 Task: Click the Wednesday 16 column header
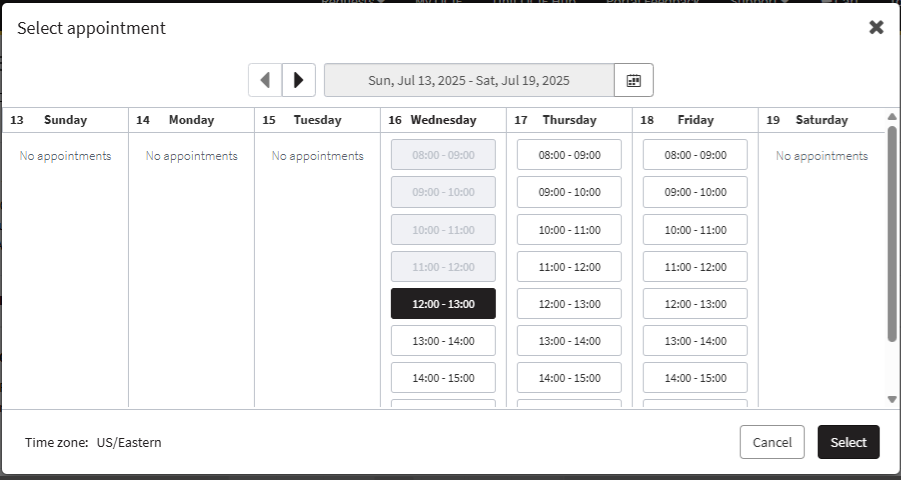pyautogui.click(x=443, y=120)
